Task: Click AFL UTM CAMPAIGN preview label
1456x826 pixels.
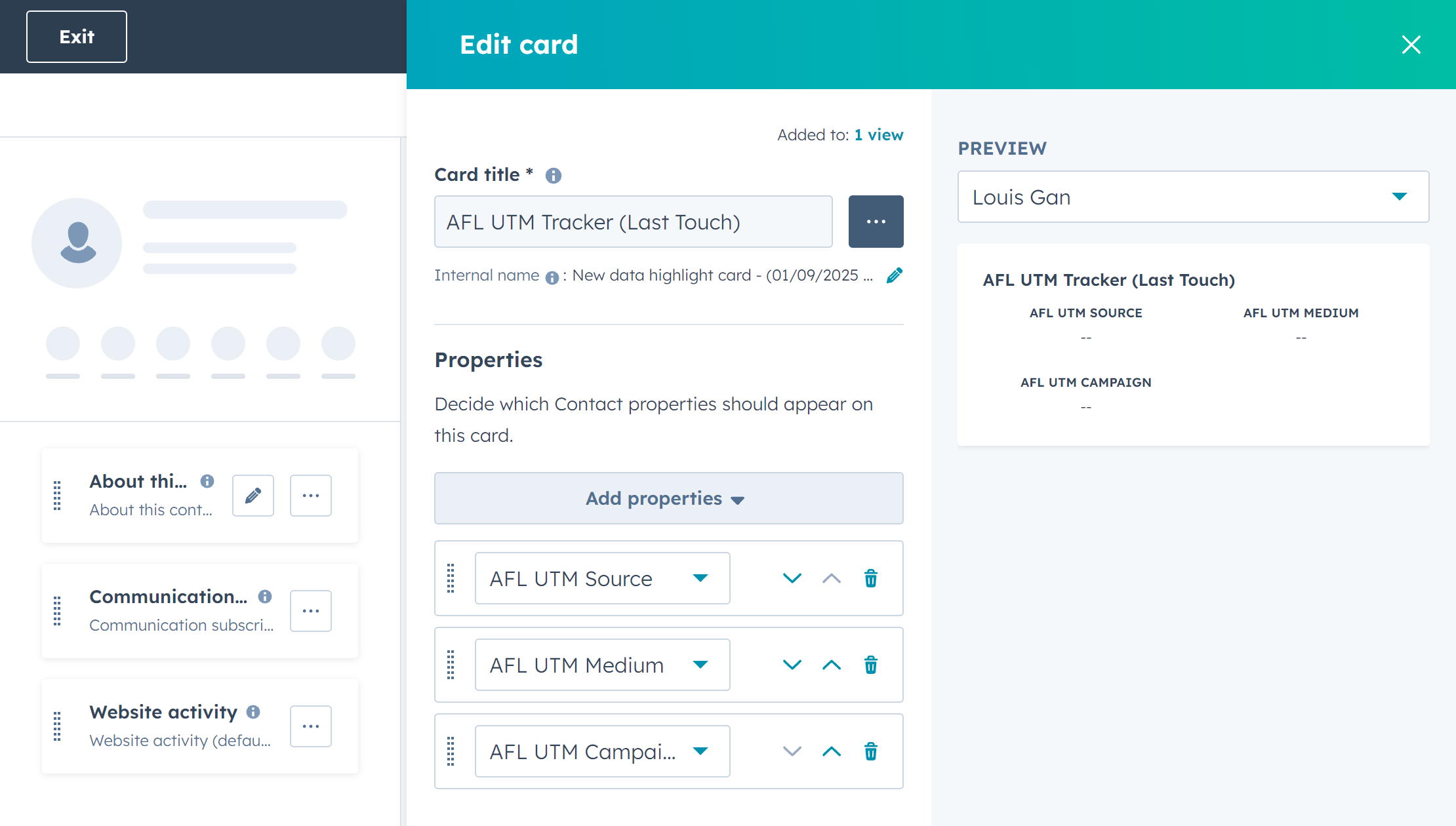Action: [x=1086, y=383]
